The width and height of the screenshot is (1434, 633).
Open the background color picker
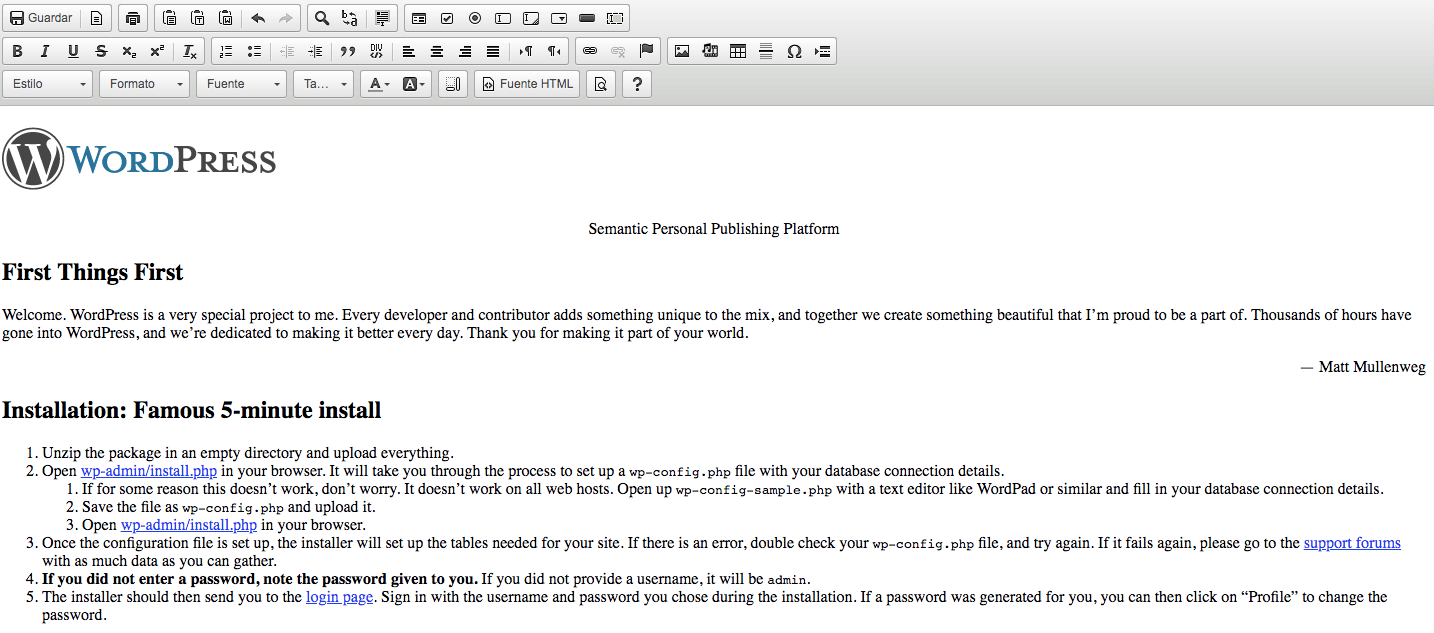coord(414,84)
